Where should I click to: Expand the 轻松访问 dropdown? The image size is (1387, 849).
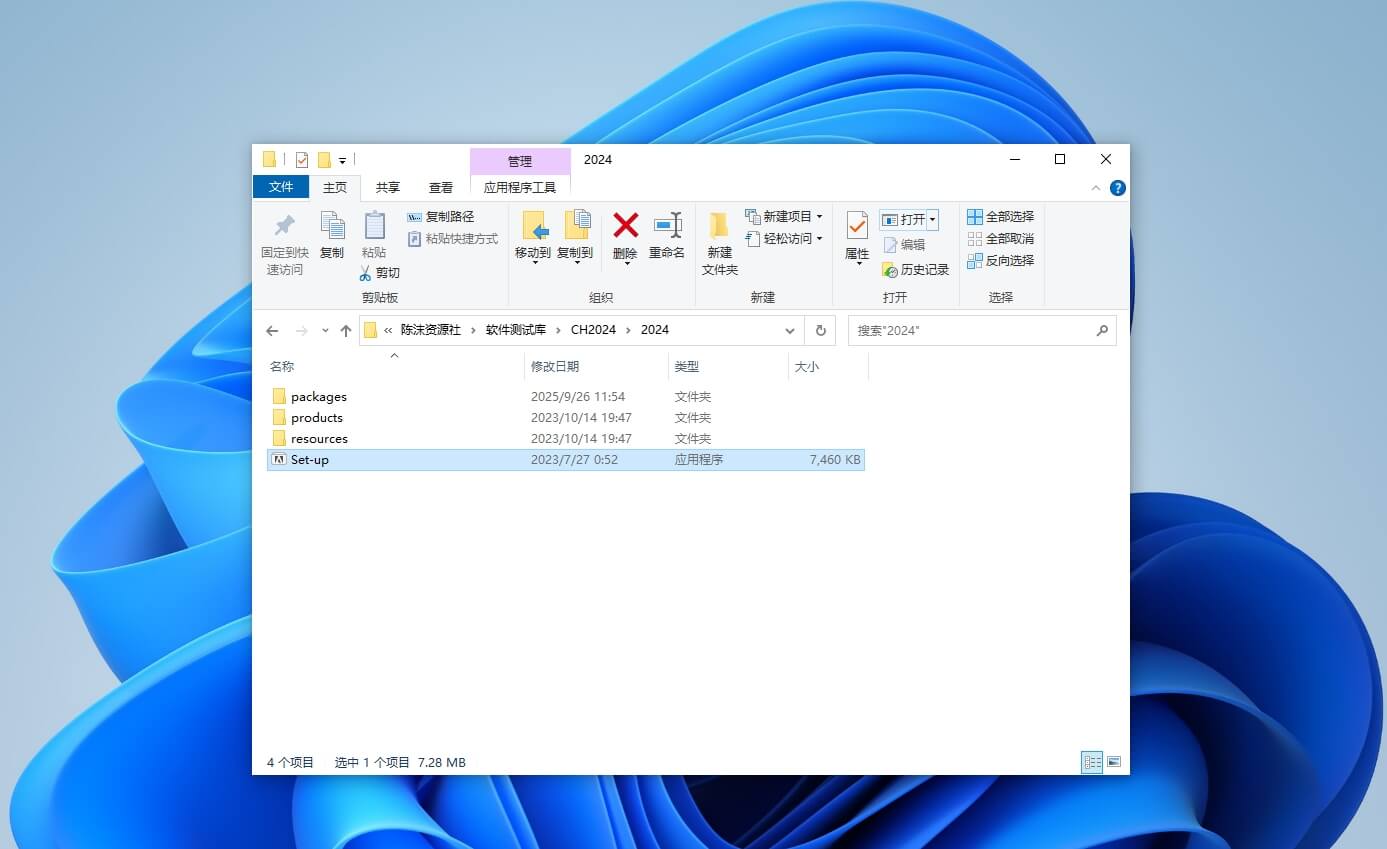point(819,238)
